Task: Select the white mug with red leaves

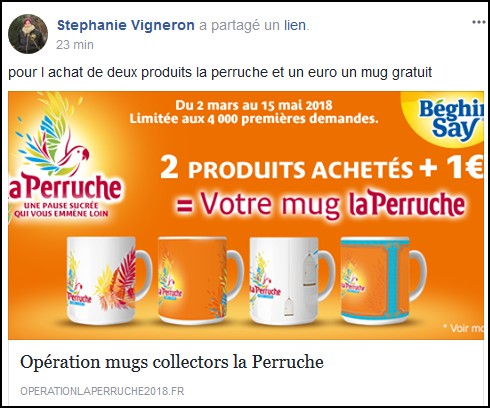Action: (109, 280)
